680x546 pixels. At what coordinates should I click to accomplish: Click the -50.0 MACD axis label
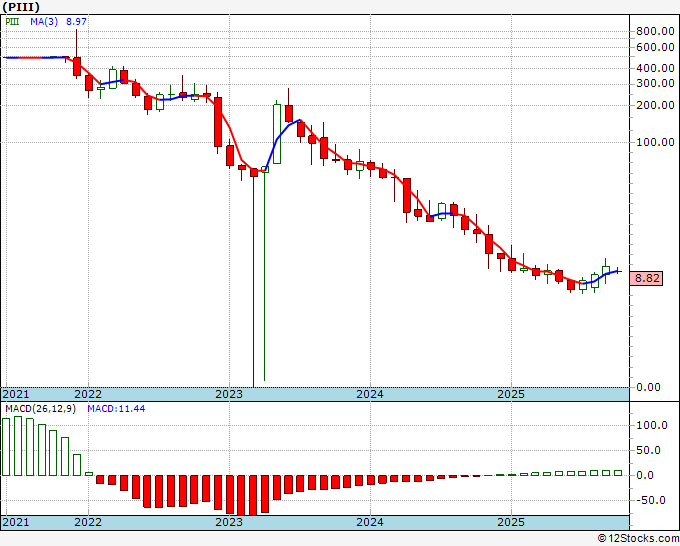coord(651,500)
